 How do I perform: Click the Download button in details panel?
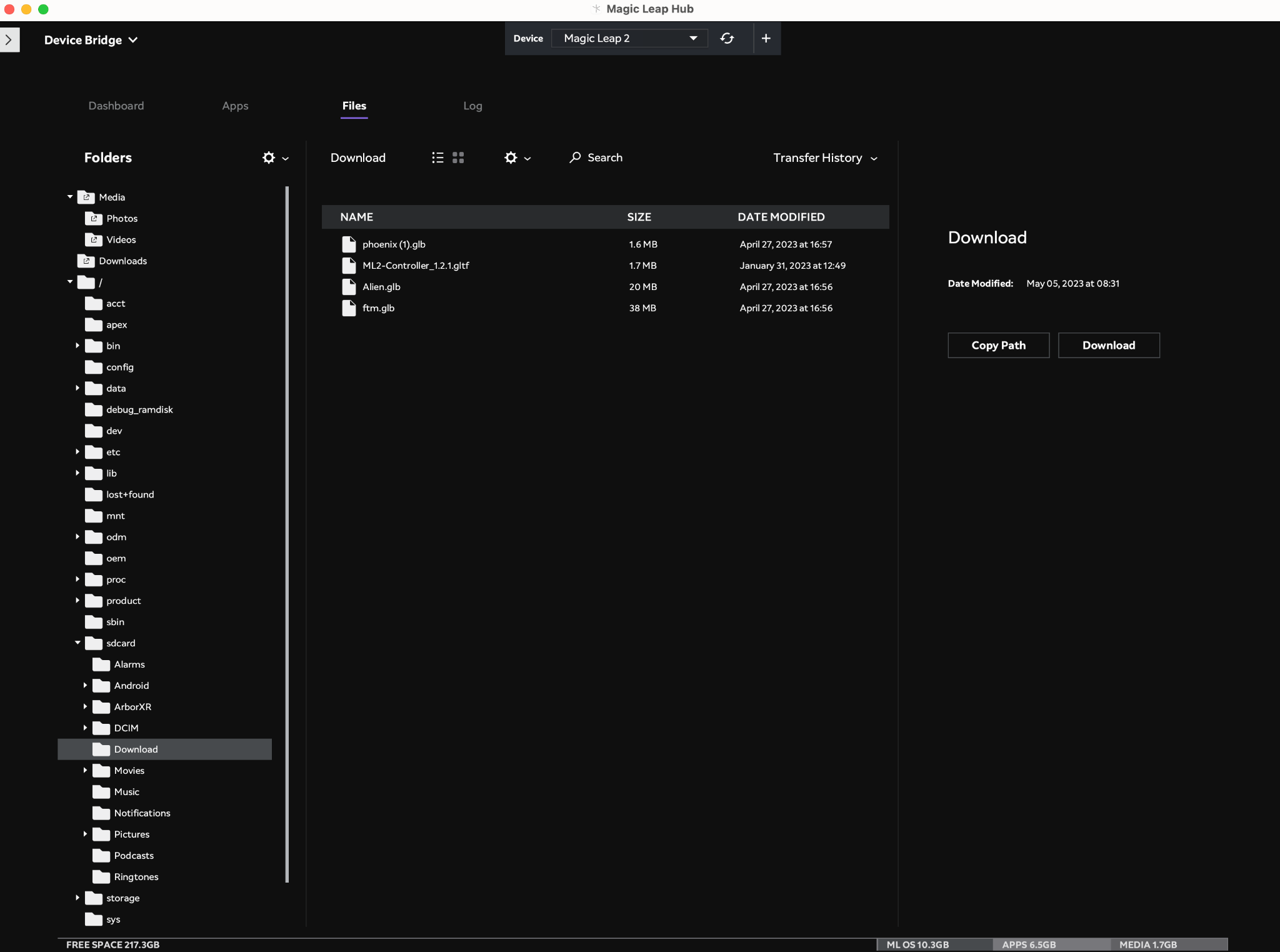[x=1109, y=345]
